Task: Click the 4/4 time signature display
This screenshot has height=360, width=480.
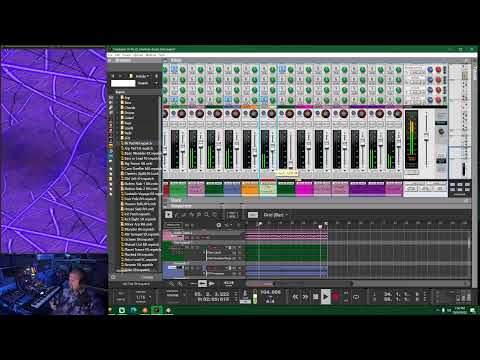Action: pos(270,301)
